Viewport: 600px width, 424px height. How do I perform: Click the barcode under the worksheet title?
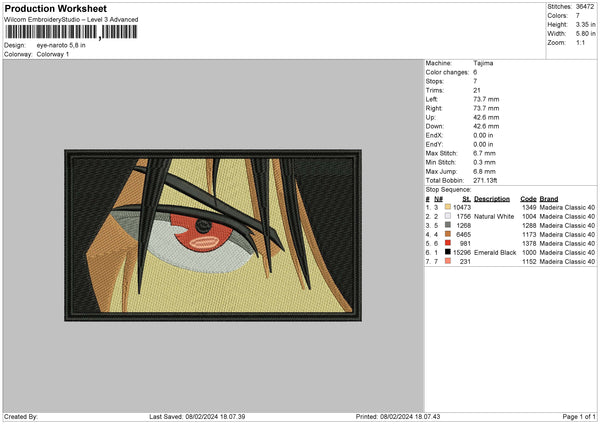tap(71, 32)
